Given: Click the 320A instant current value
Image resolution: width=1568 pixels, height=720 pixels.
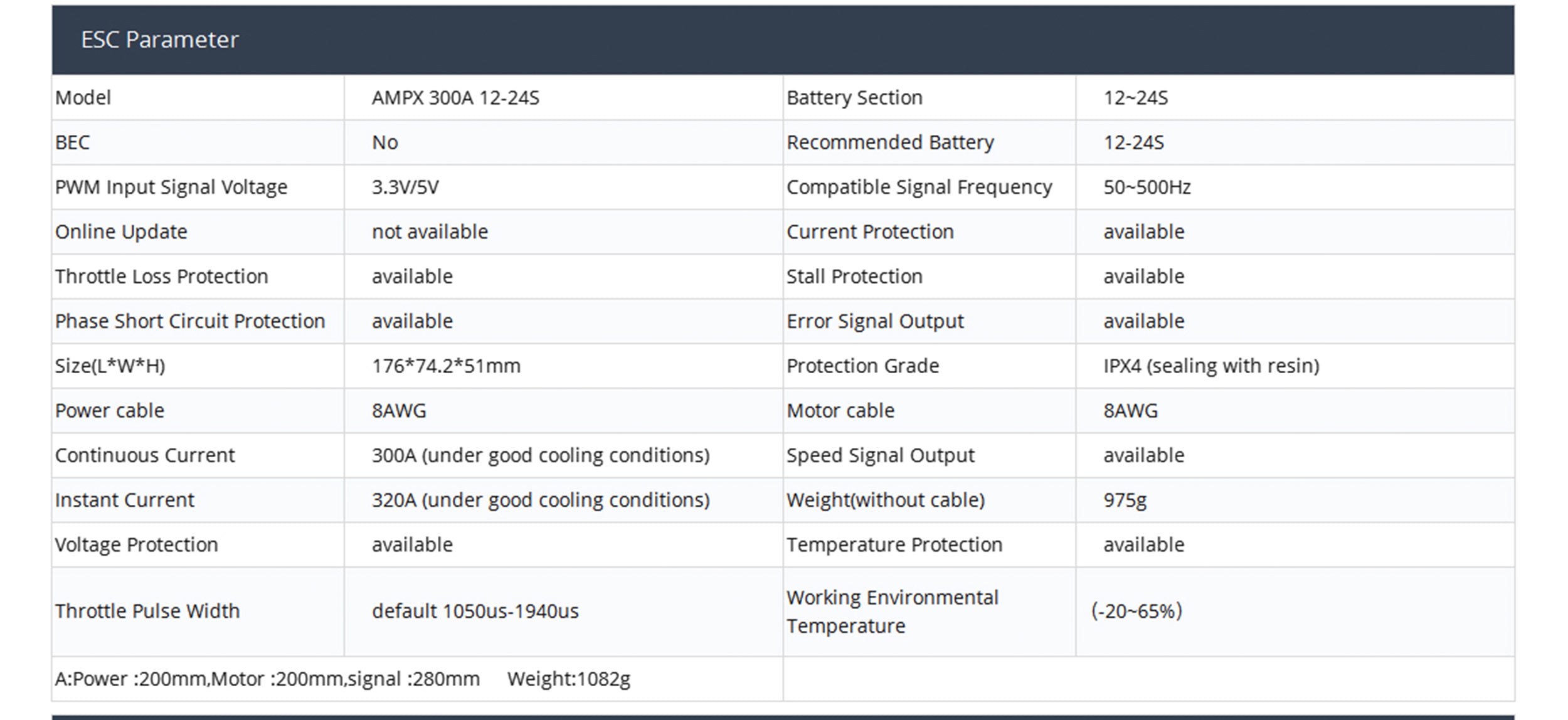Looking at the screenshot, I should pos(541,500).
